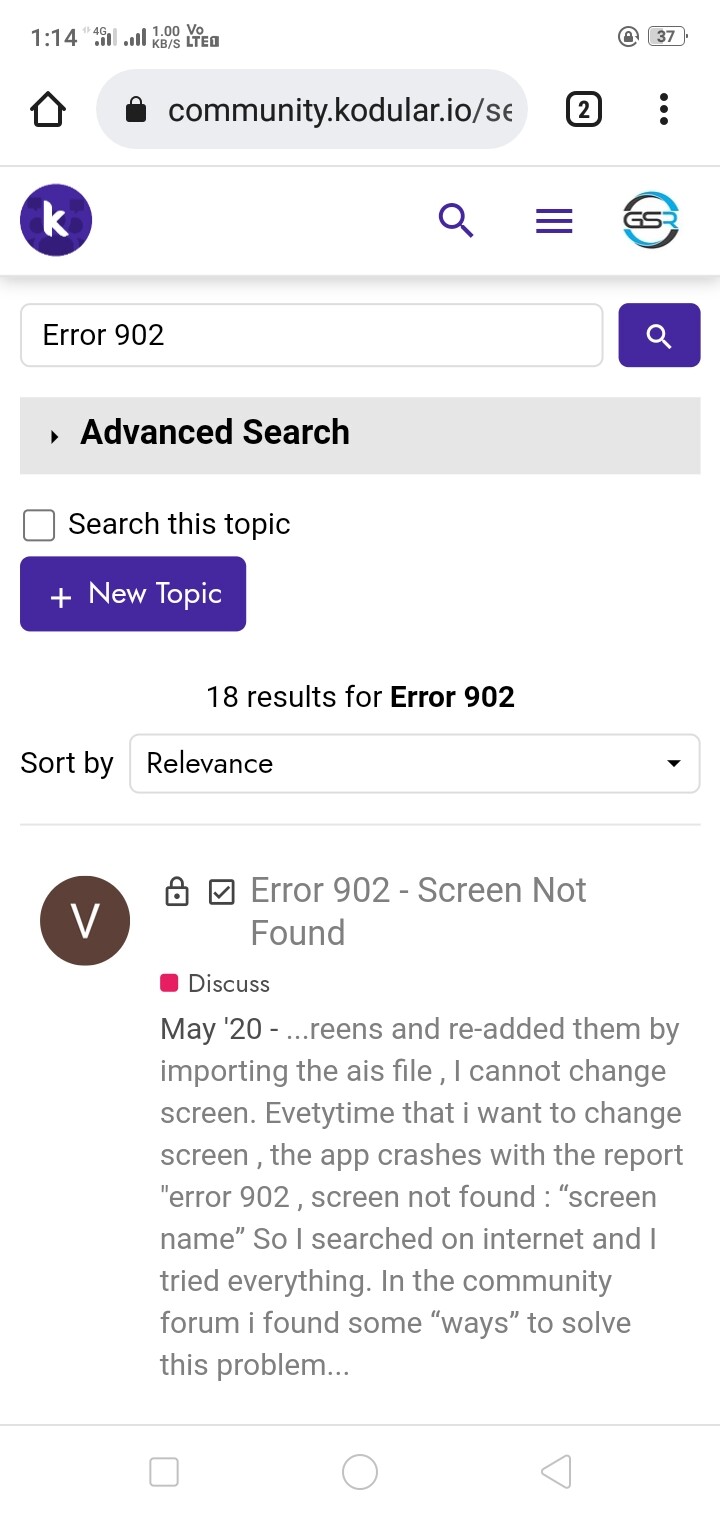Tap the Android home circle button
Screen dimensions: 720x1520
pos(360,1471)
